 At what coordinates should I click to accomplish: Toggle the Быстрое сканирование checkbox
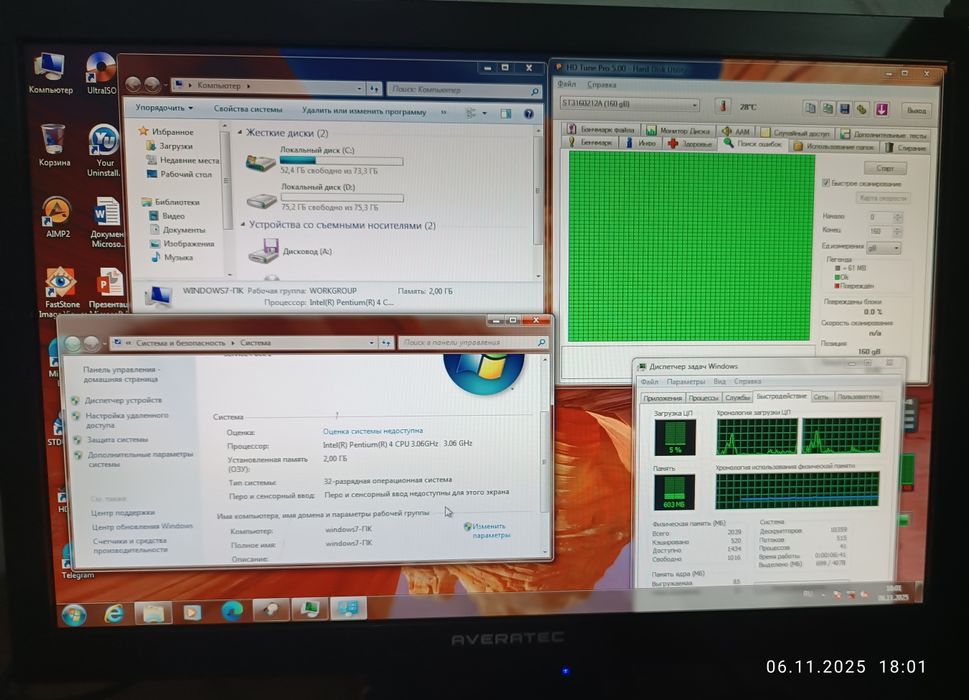pos(825,183)
